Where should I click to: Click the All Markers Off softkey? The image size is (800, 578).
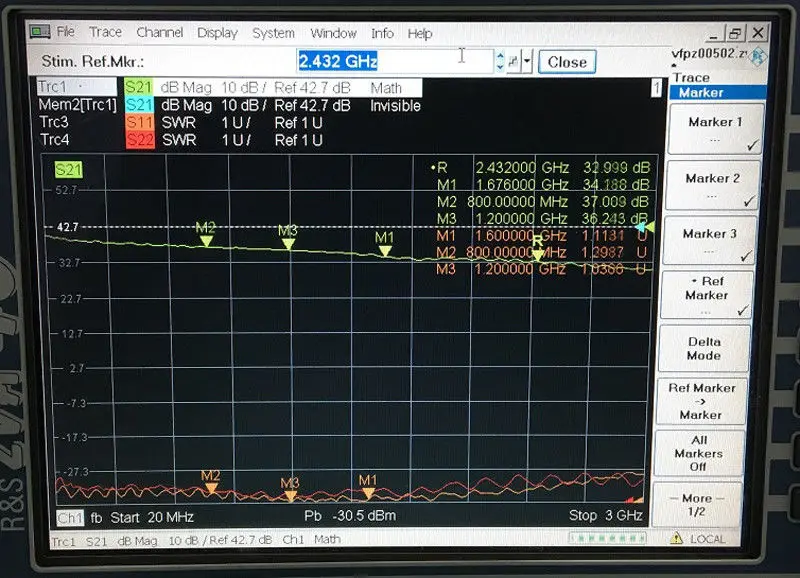pyautogui.click(x=698, y=453)
